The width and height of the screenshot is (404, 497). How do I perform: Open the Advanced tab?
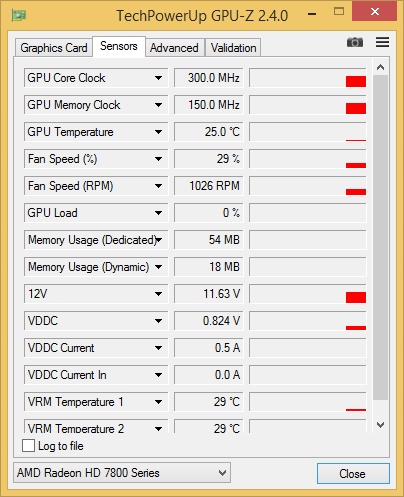point(174,48)
